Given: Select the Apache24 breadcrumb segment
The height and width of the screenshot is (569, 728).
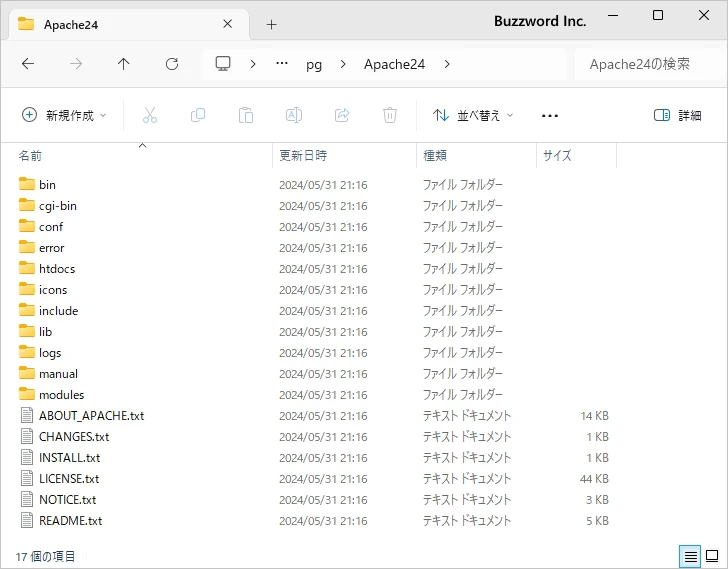Looking at the screenshot, I should (x=394, y=64).
